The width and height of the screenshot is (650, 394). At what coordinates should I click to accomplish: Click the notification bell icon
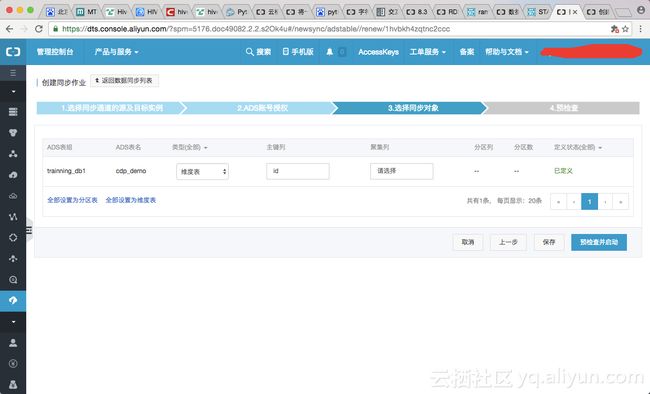[x=330, y=52]
